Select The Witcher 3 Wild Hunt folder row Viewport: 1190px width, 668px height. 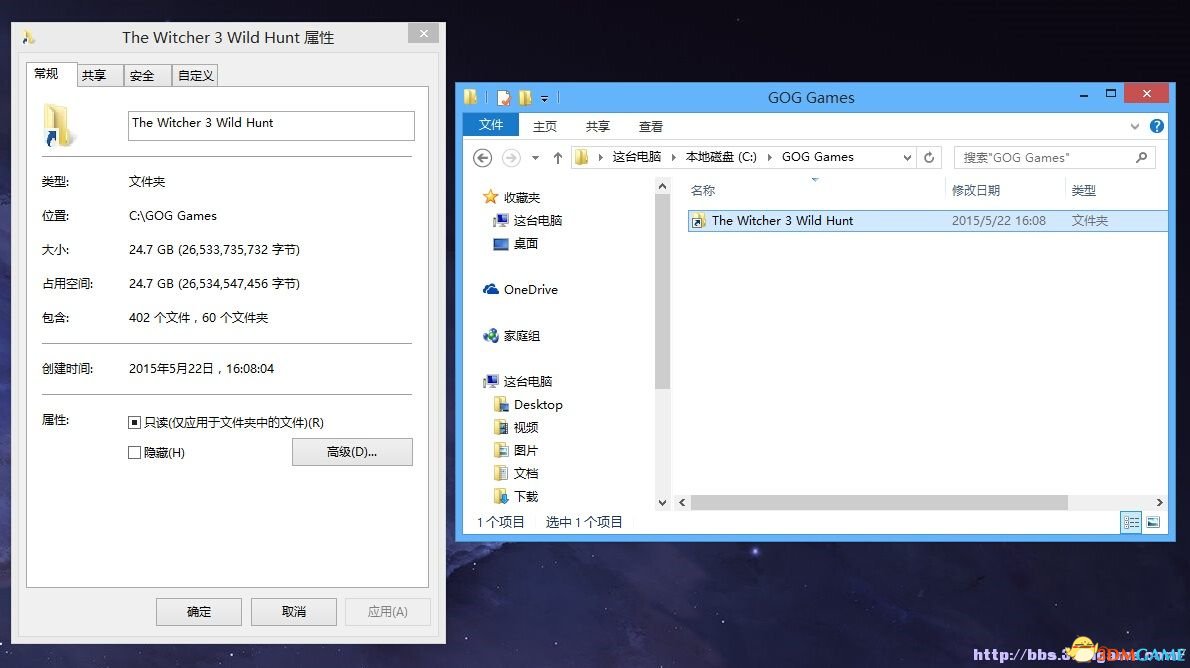[x=927, y=221]
